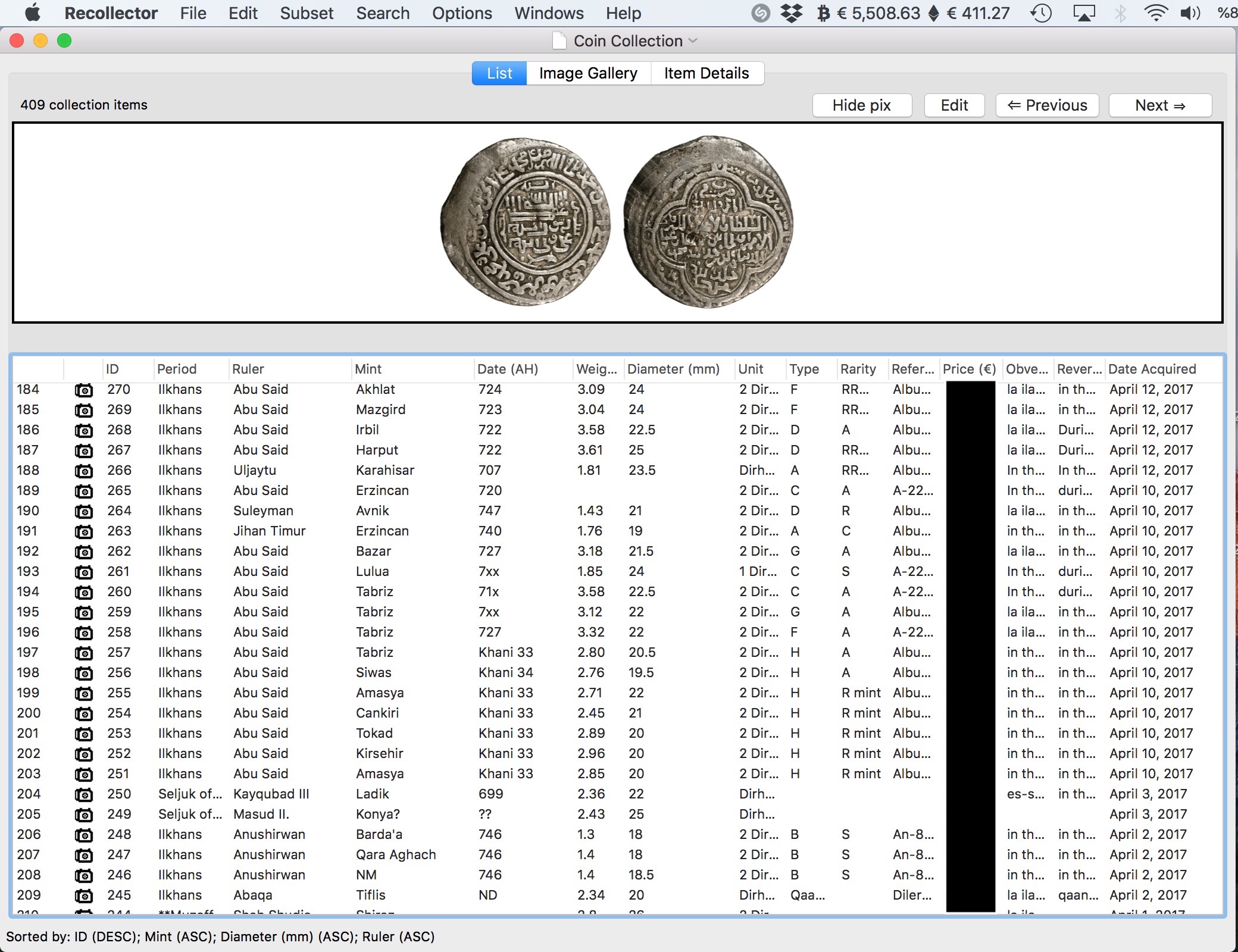Click the weight cell 3.61

[590, 450]
